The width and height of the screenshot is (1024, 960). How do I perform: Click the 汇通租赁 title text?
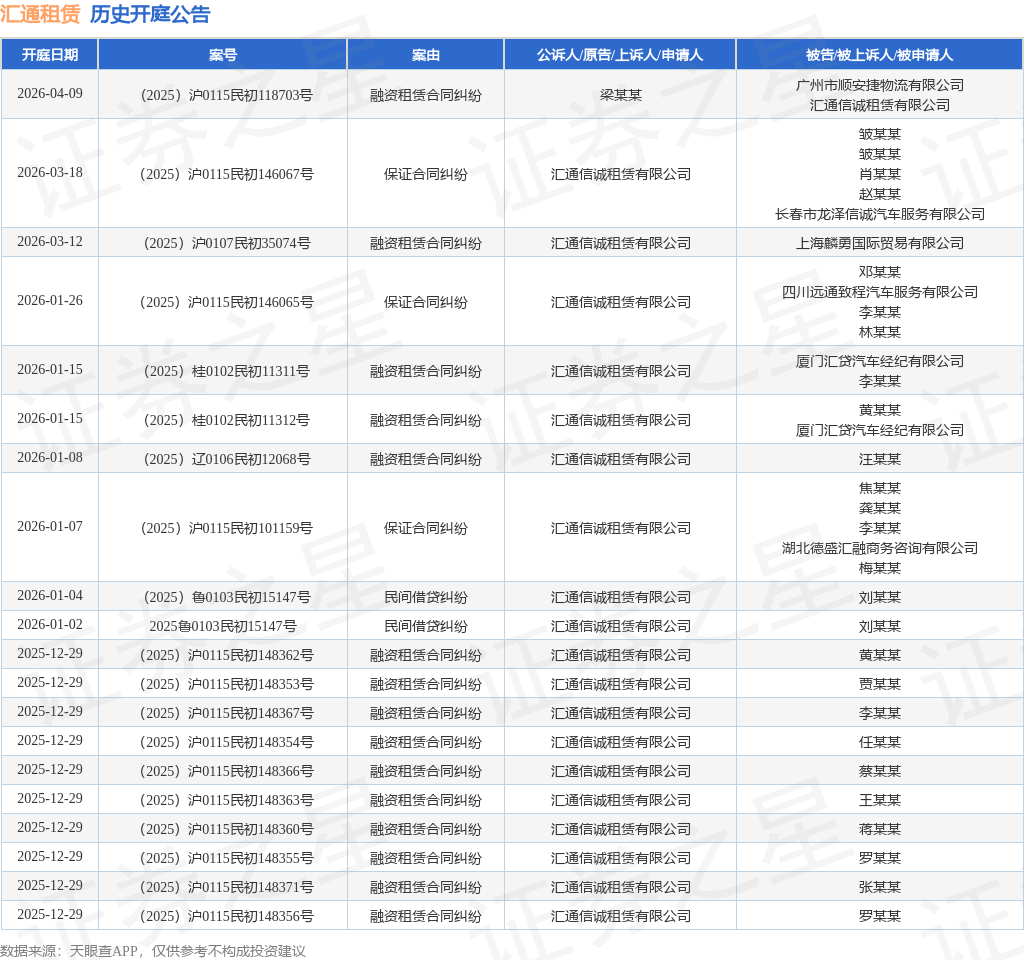click(x=40, y=14)
